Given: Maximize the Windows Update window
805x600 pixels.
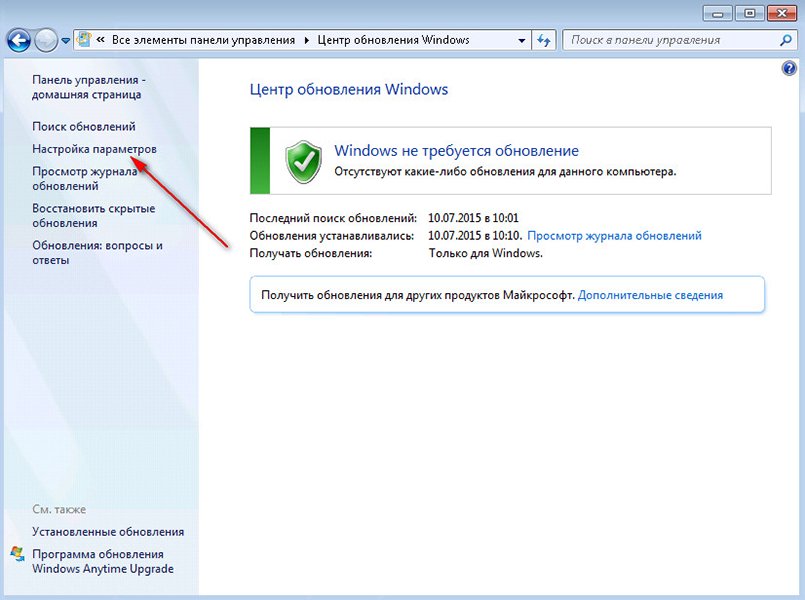Looking at the screenshot, I should point(750,13).
